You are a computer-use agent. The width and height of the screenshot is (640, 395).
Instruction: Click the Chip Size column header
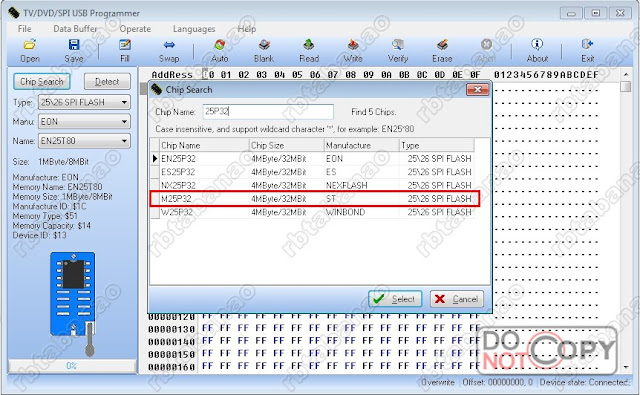[286, 145]
